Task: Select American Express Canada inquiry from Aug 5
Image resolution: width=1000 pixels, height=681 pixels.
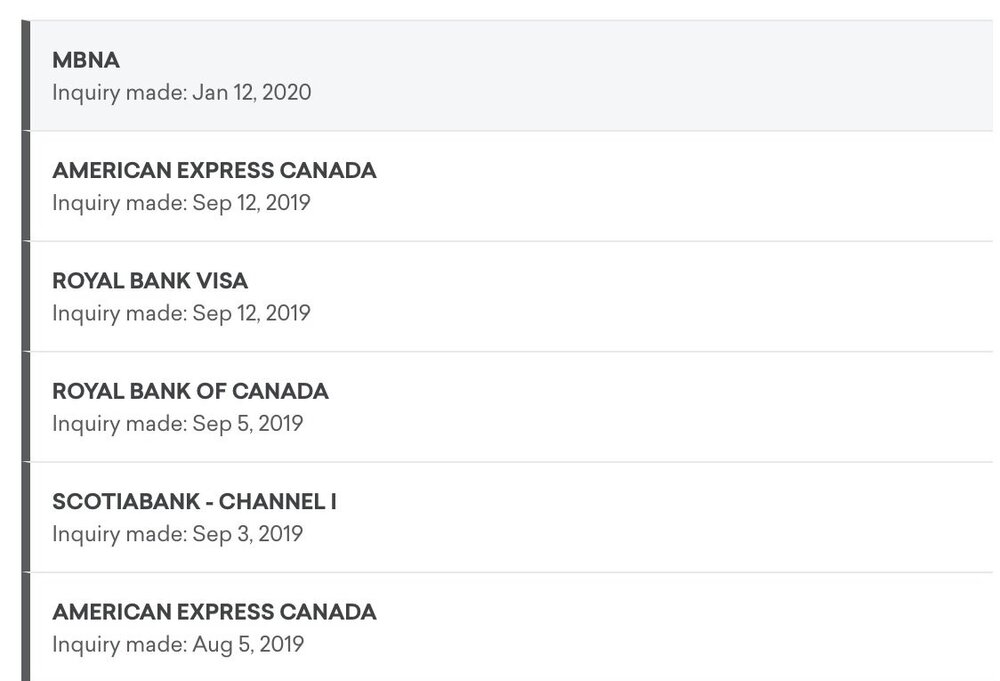Action: tap(214, 612)
